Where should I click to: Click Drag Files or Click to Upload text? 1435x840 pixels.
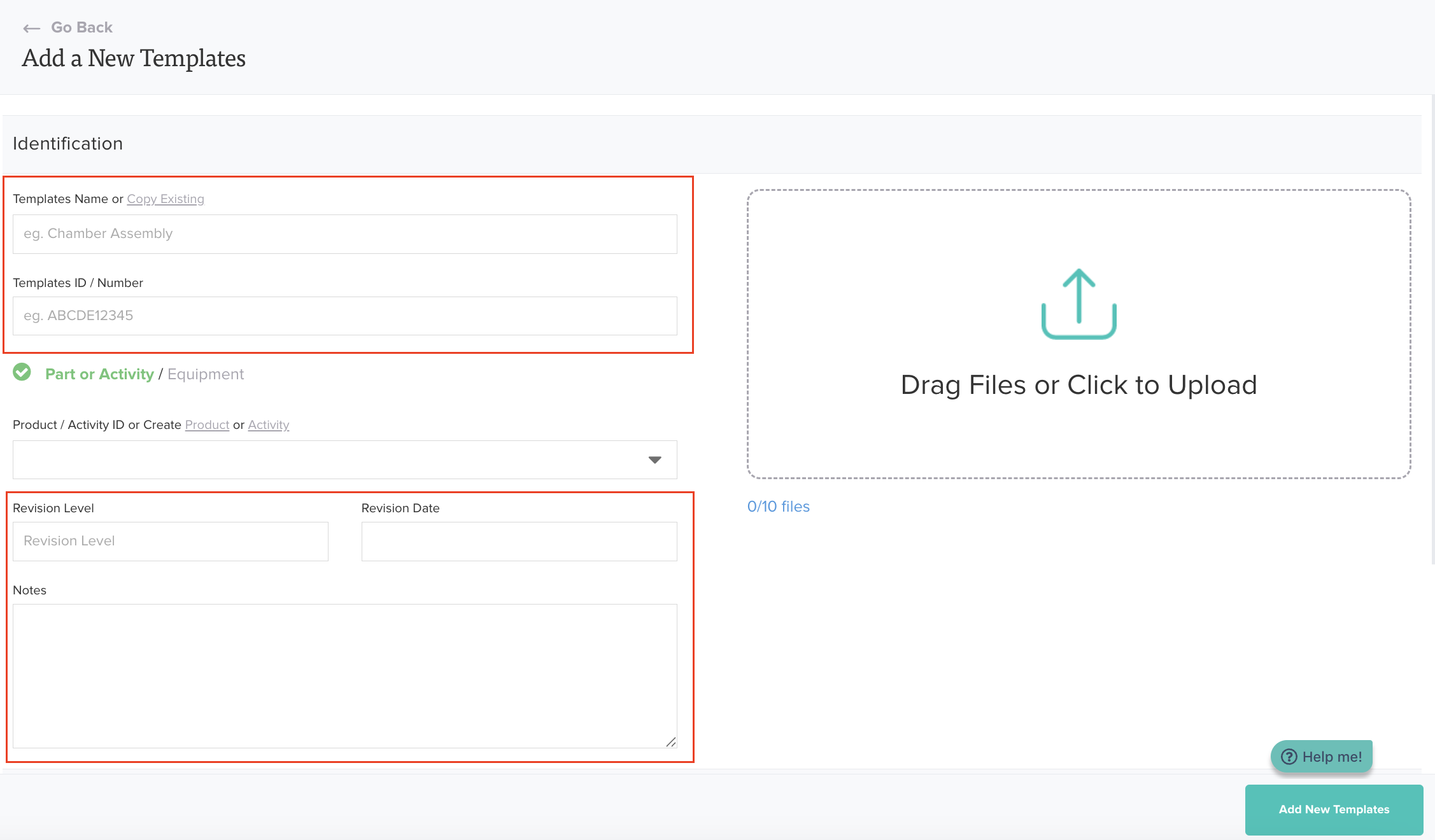coord(1078,385)
